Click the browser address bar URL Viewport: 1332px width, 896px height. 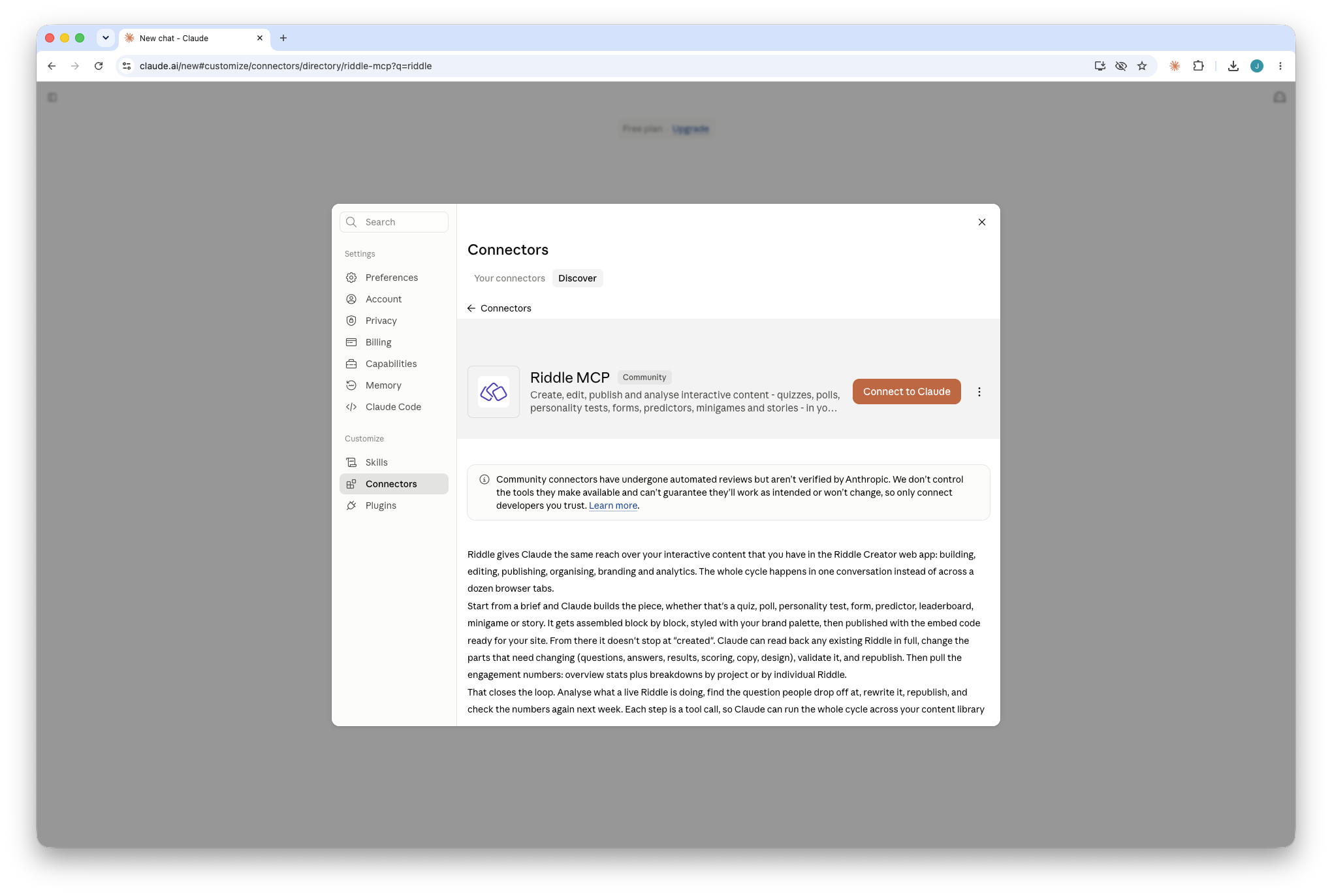(x=285, y=66)
